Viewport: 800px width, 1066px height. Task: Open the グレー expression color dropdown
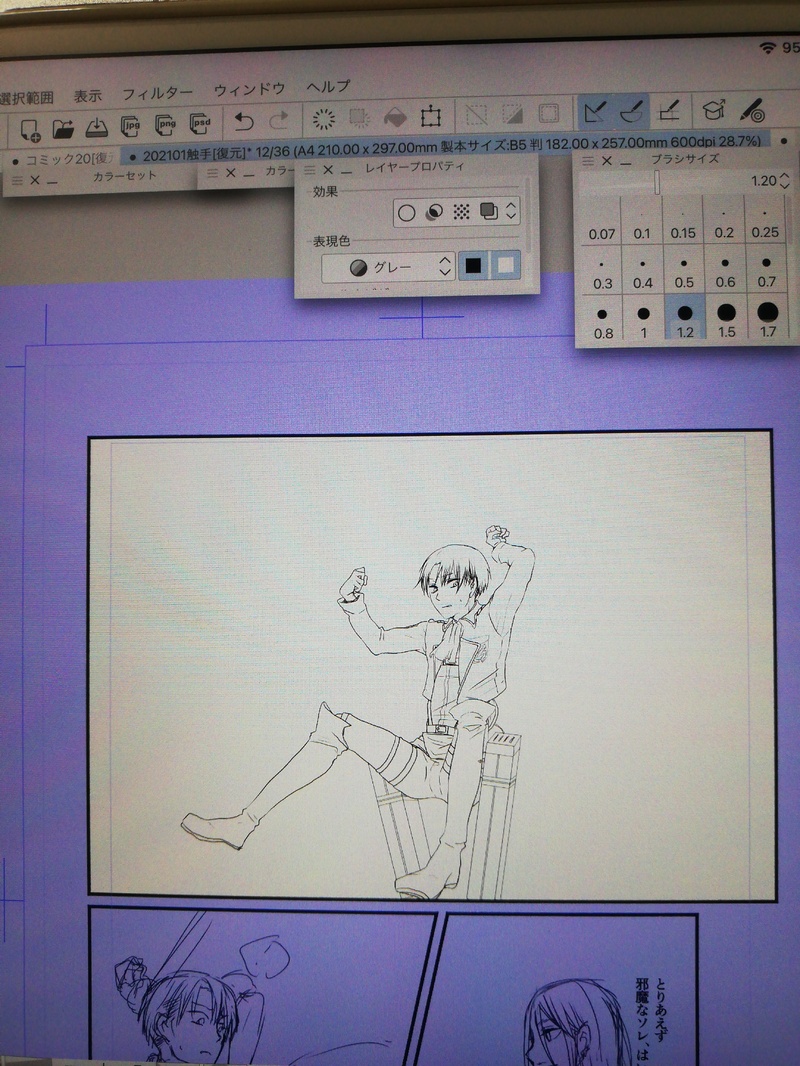pos(387,268)
